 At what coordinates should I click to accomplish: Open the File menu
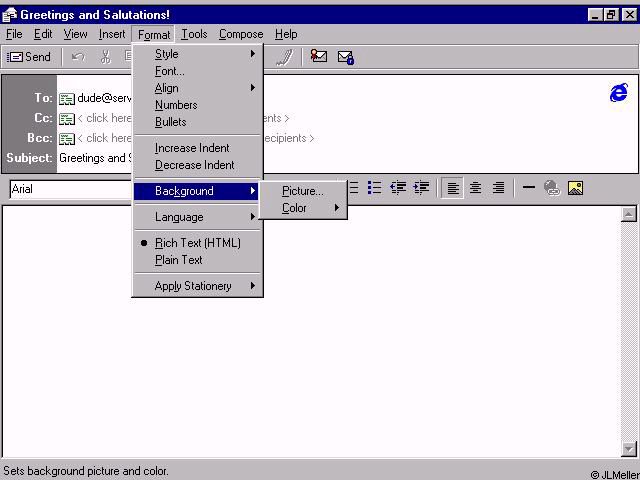[14, 34]
